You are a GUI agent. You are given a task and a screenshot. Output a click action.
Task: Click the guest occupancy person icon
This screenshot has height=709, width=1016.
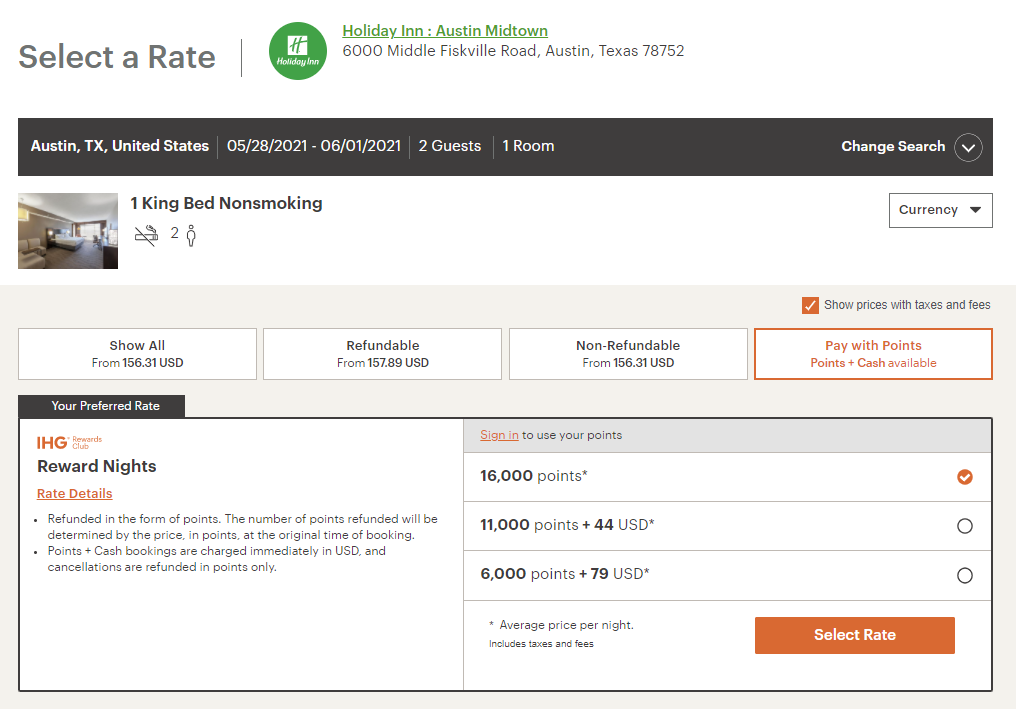coord(190,236)
